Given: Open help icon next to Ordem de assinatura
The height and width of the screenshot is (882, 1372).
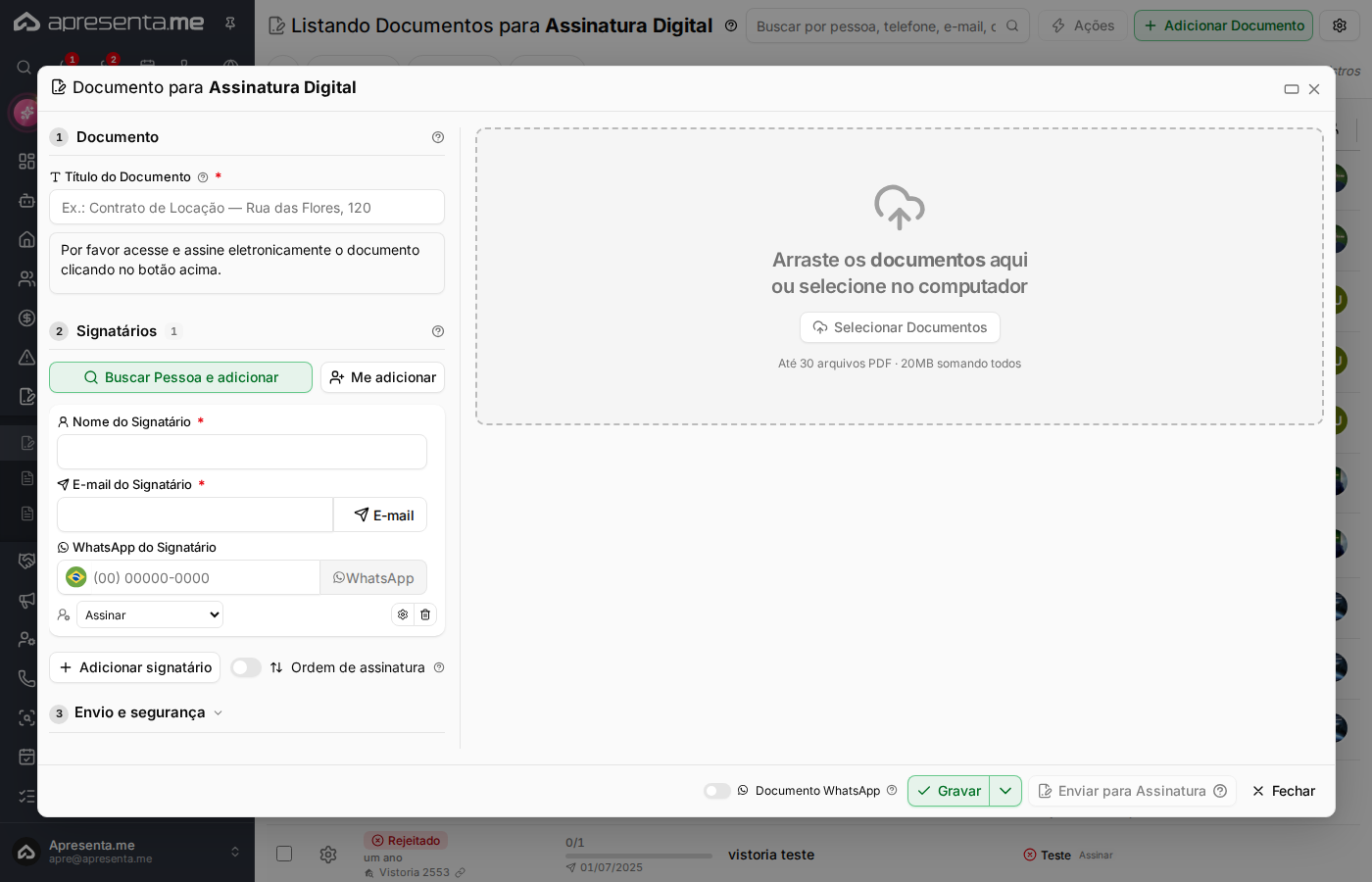Looking at the screenshot, I should (x=439, y=667).
